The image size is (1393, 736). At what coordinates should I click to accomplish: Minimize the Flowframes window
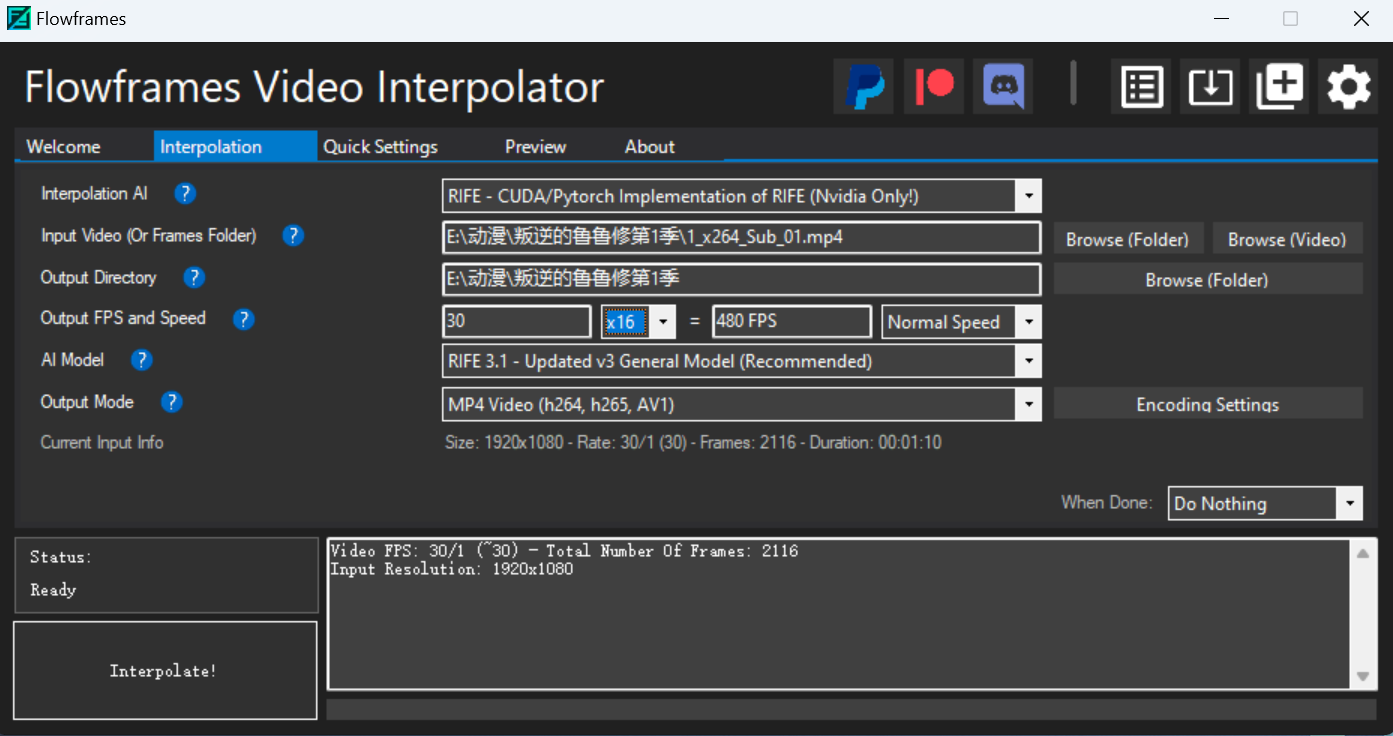pos(1222,19)
